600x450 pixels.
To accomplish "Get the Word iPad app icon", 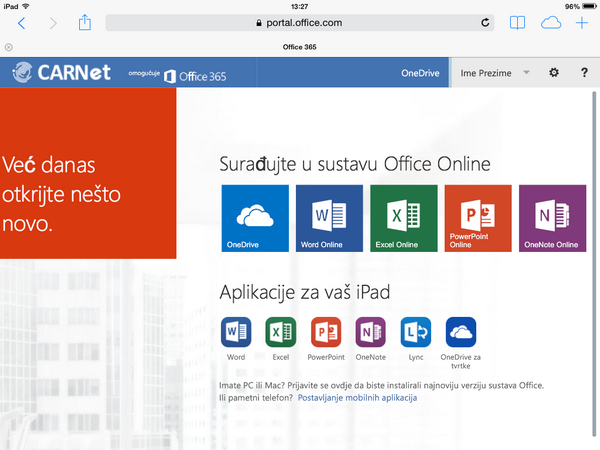I will click(236, 332).
